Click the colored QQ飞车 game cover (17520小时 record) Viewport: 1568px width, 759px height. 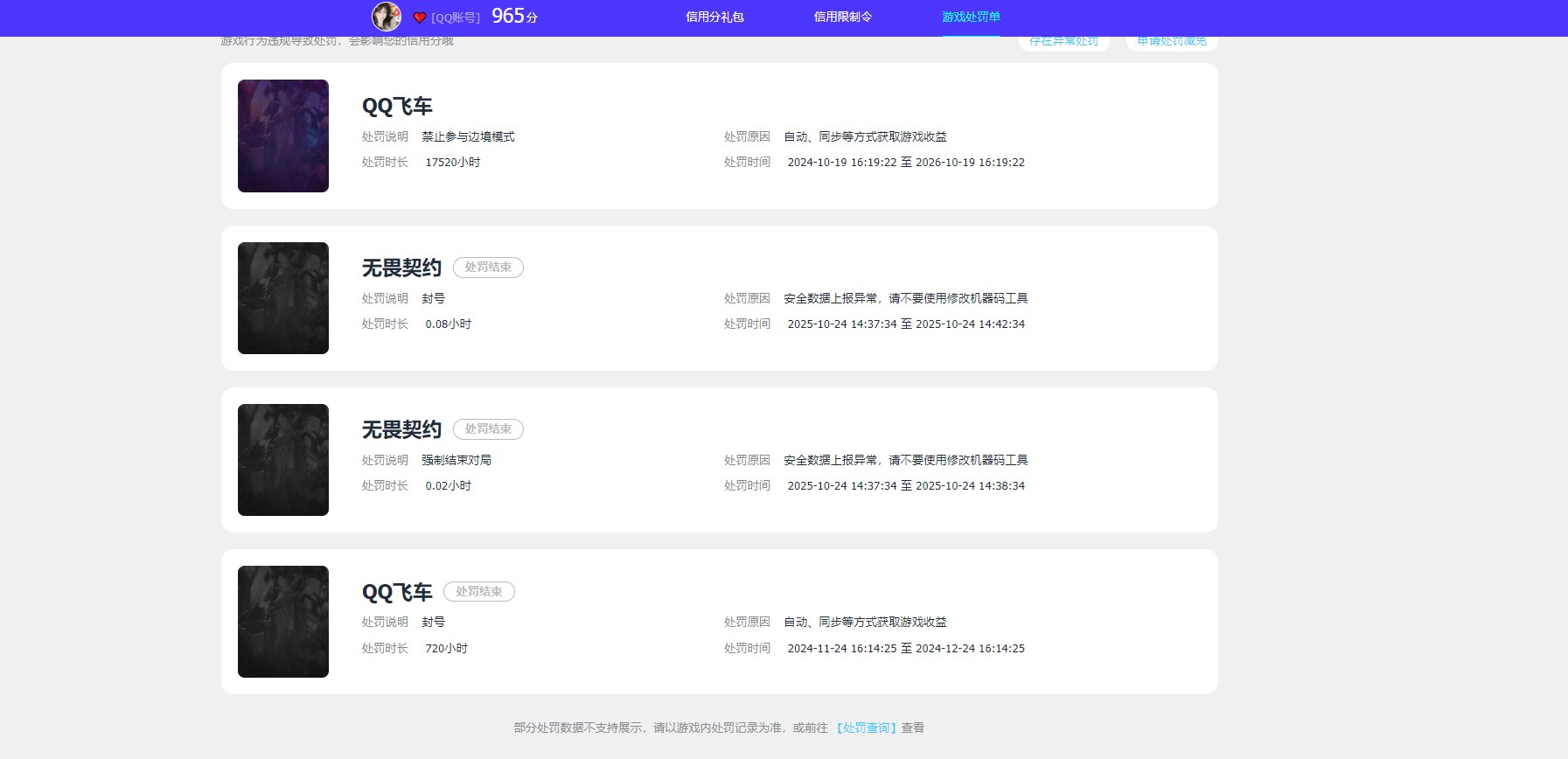pos(283,136)
